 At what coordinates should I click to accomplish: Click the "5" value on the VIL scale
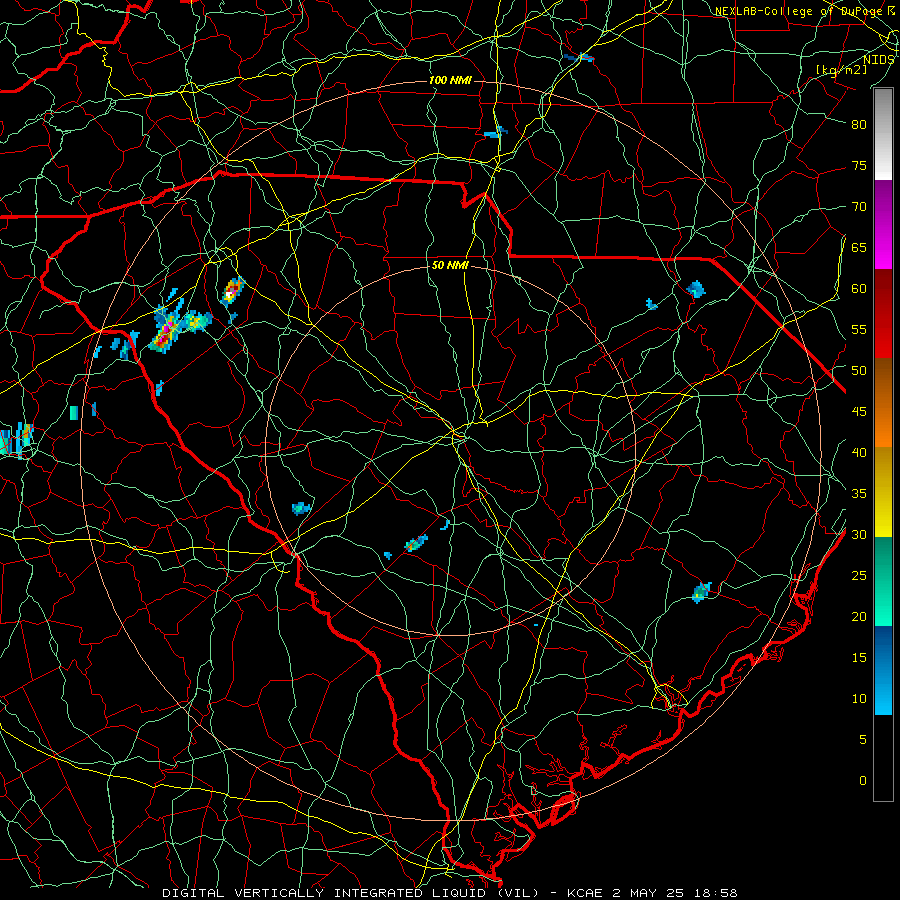[x=863, y=740]
